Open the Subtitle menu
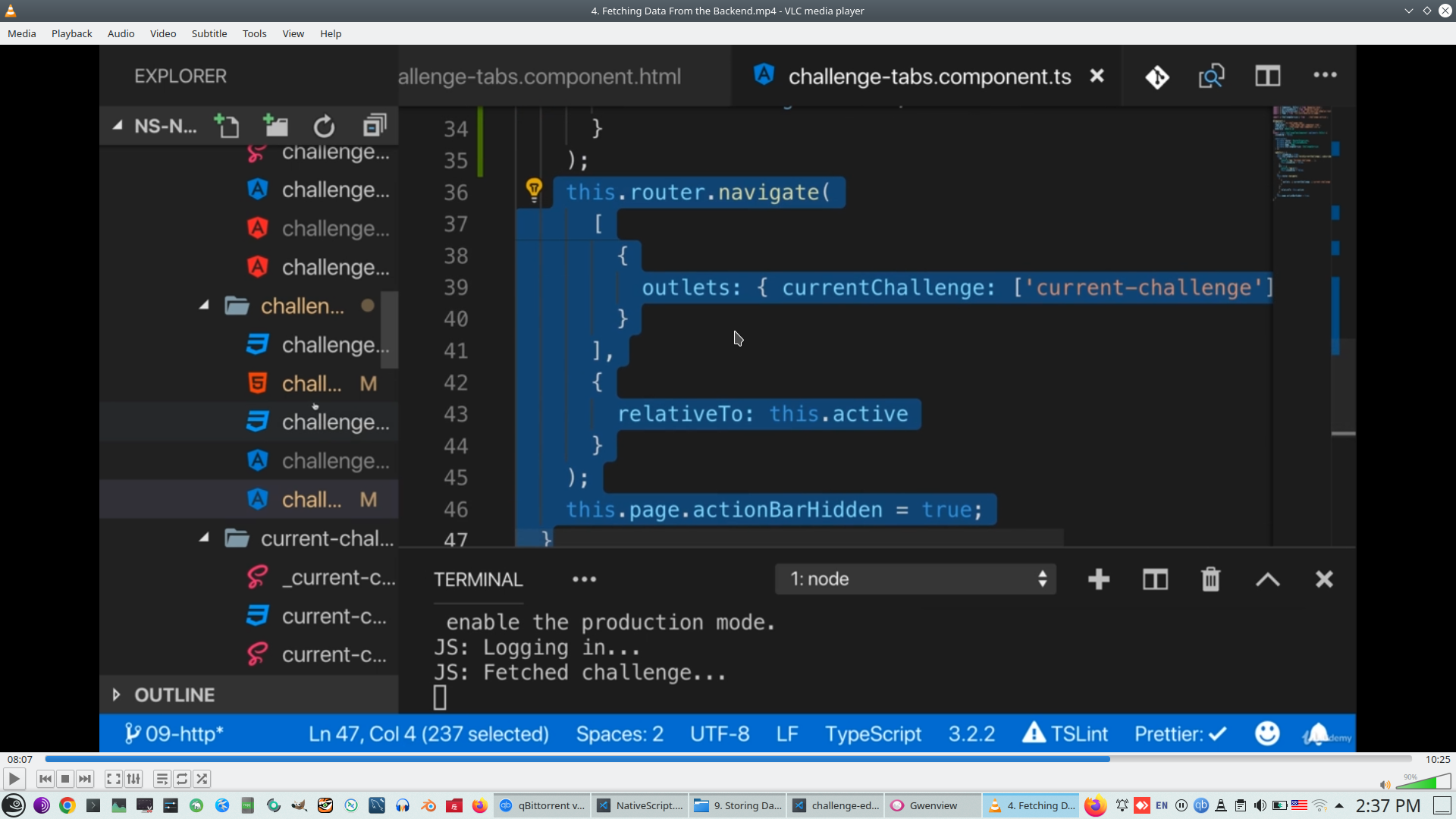 (209, 33)
